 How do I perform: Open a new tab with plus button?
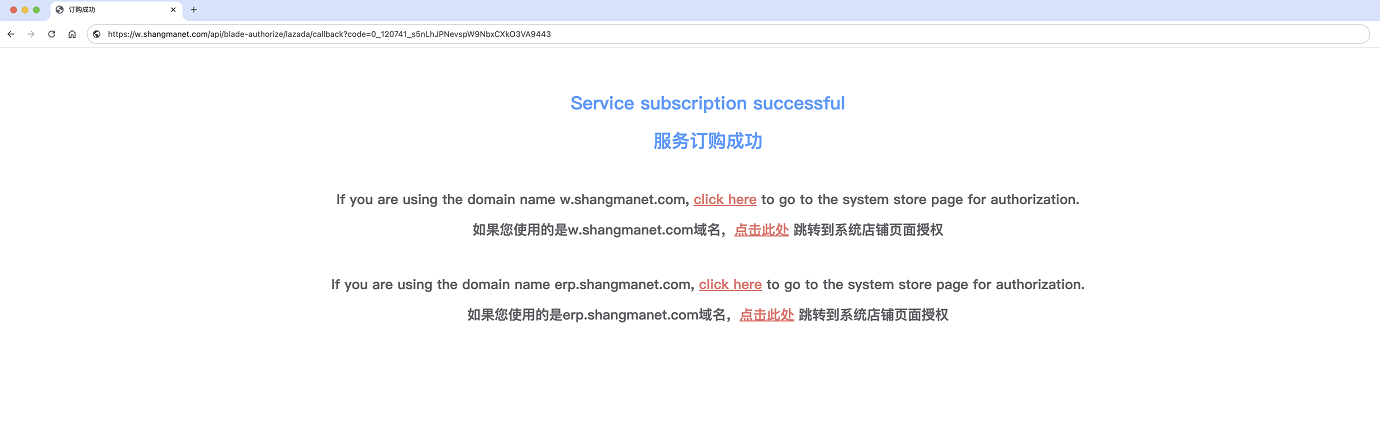click(x=194, y=10)
